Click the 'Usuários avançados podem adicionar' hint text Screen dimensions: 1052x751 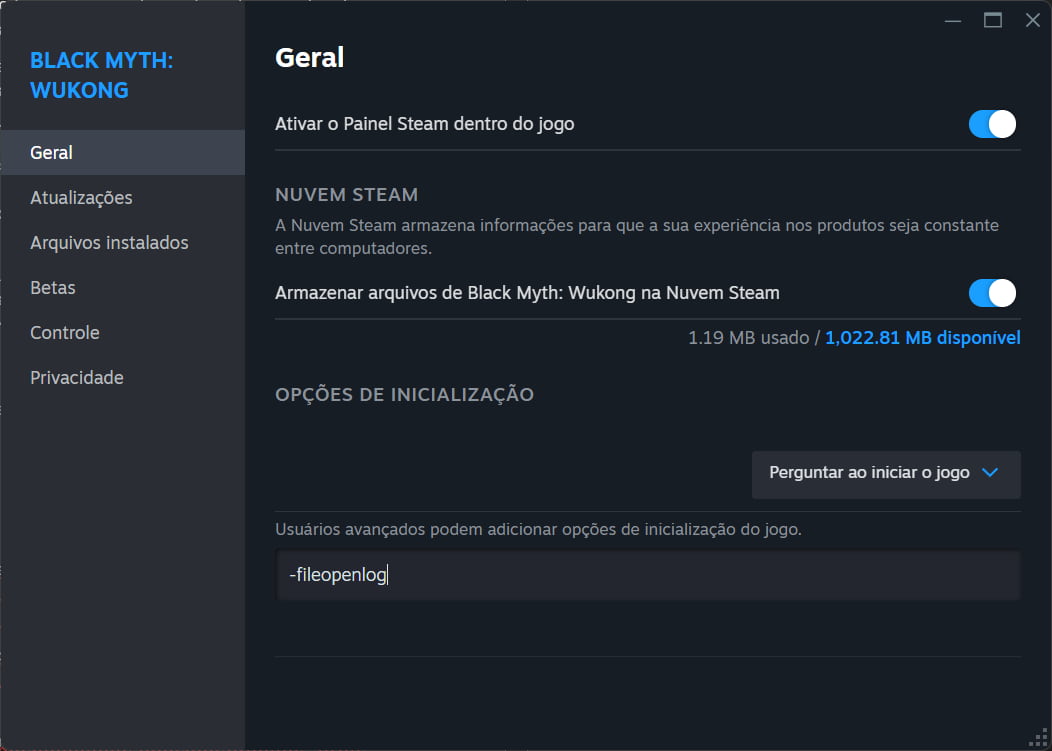click(538, 530)
